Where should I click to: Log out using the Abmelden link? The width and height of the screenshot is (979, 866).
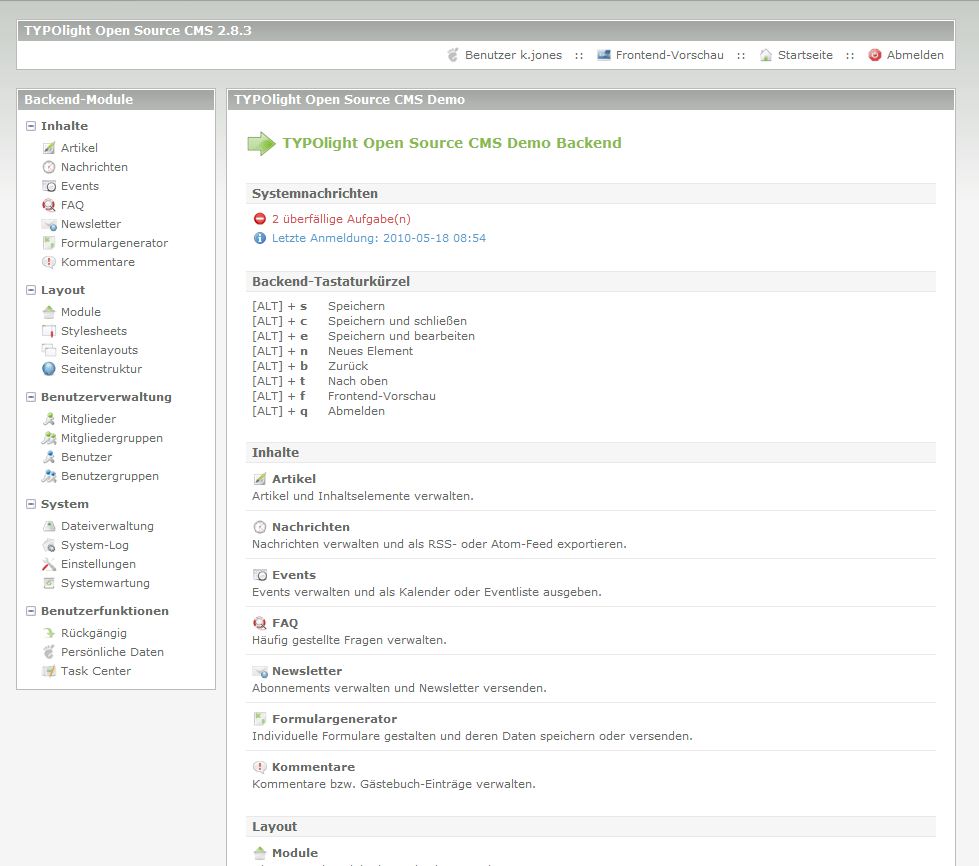[915, 55]
